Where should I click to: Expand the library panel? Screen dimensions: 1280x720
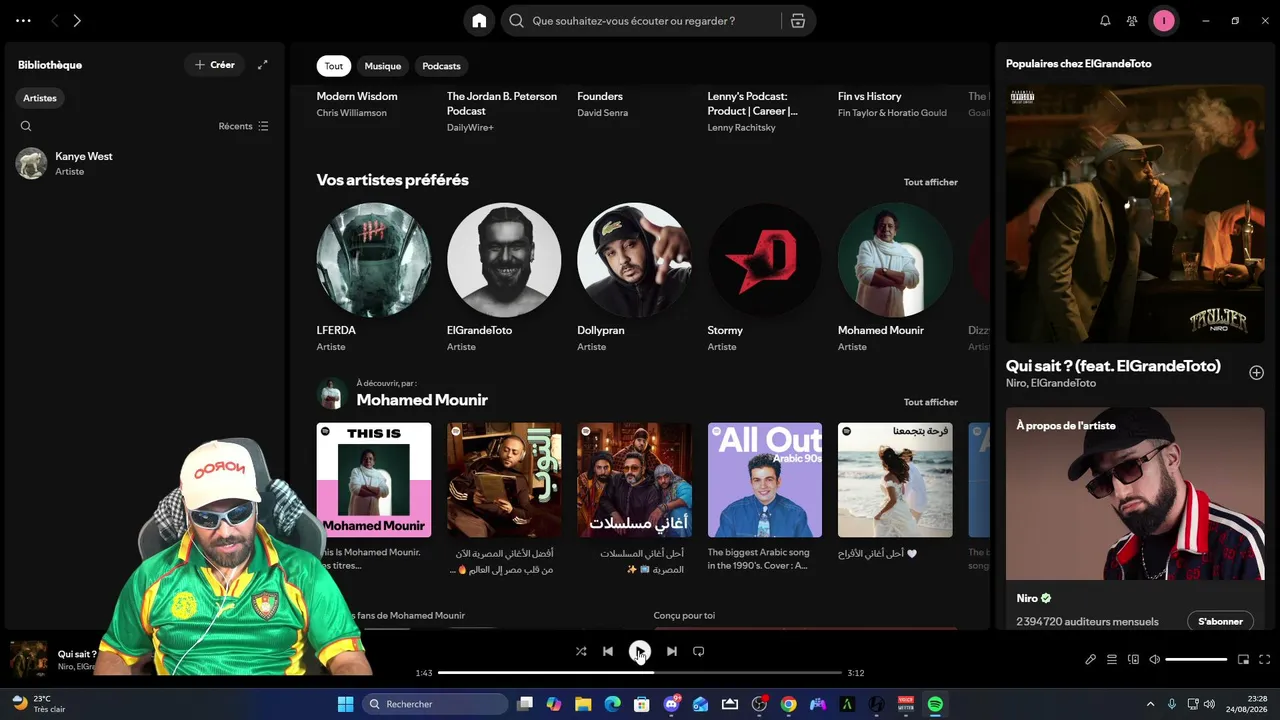[x=263, y=65]
